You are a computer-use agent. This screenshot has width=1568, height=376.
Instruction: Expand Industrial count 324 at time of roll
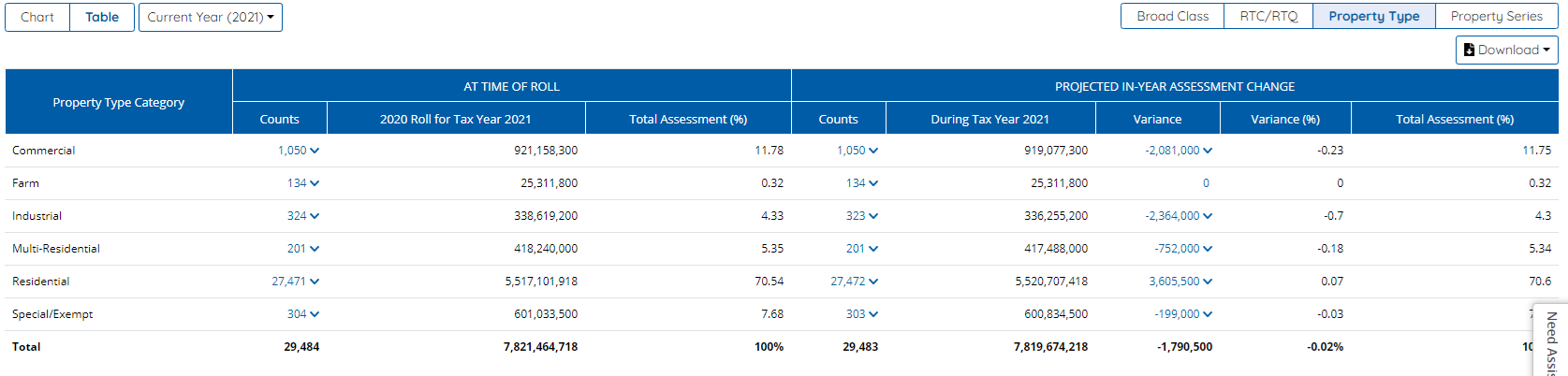(x=303, y=216)
